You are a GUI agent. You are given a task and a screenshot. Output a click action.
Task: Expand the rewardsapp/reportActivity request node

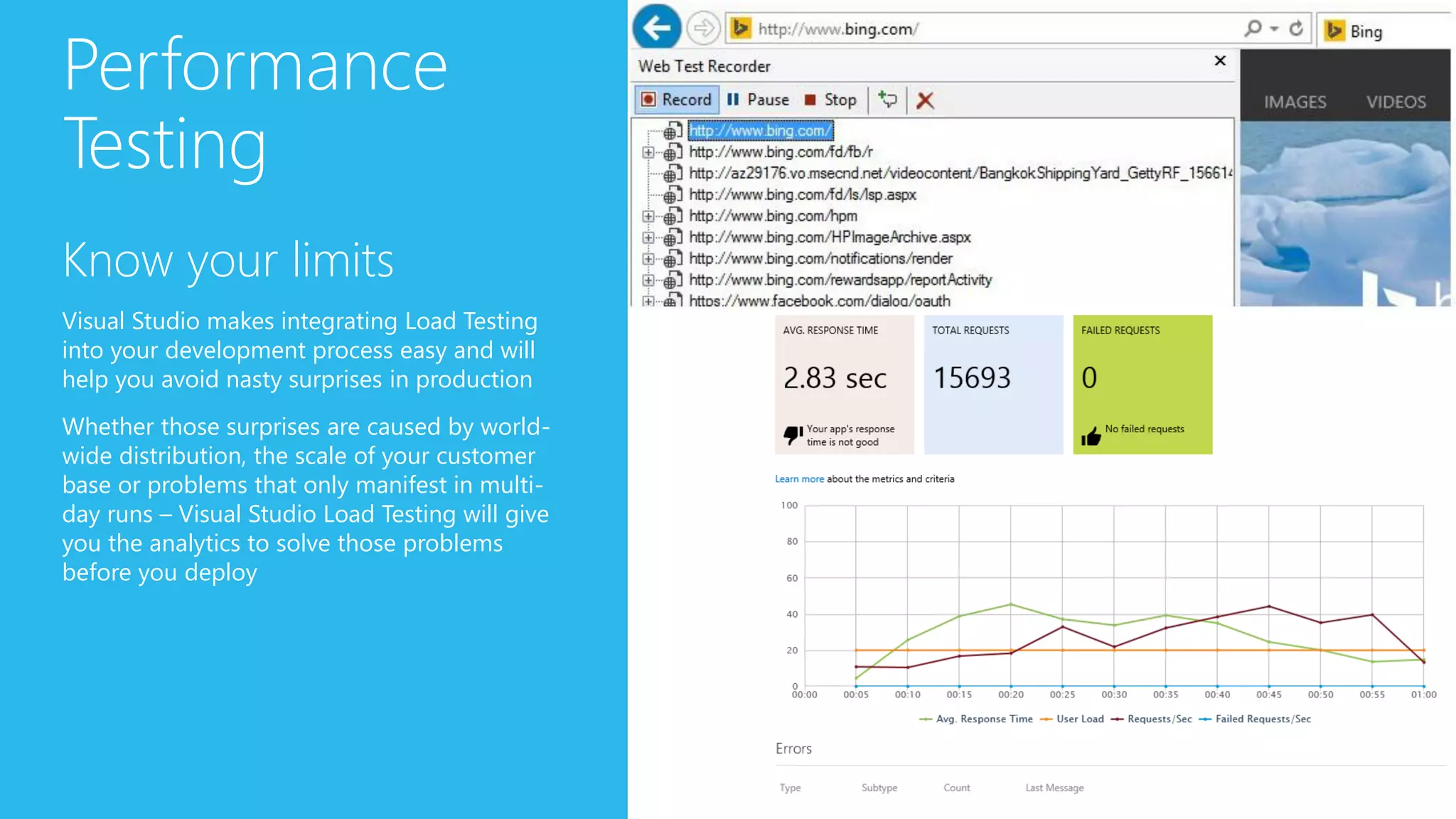point(648,280)
